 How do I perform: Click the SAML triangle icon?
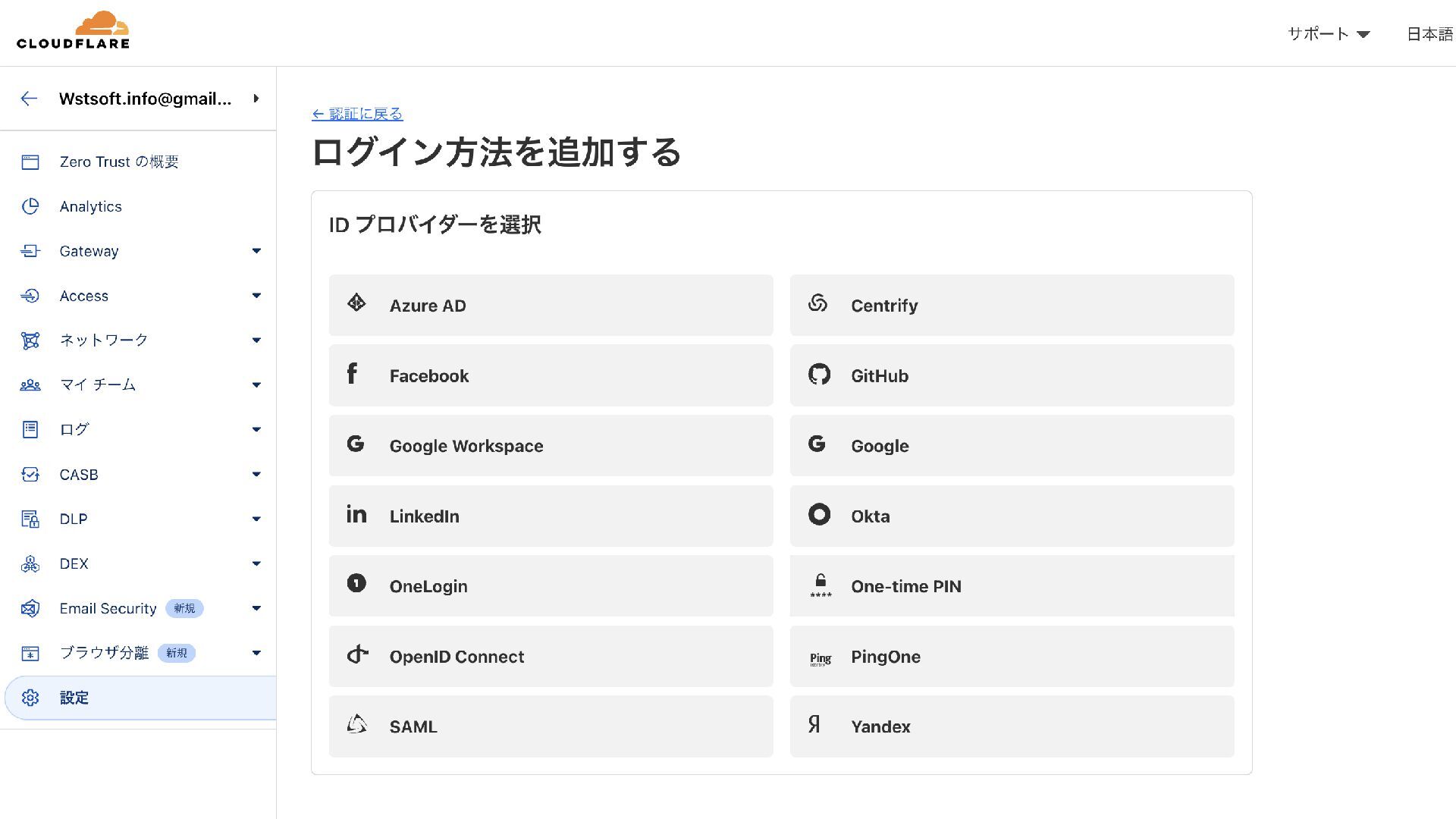356,724
